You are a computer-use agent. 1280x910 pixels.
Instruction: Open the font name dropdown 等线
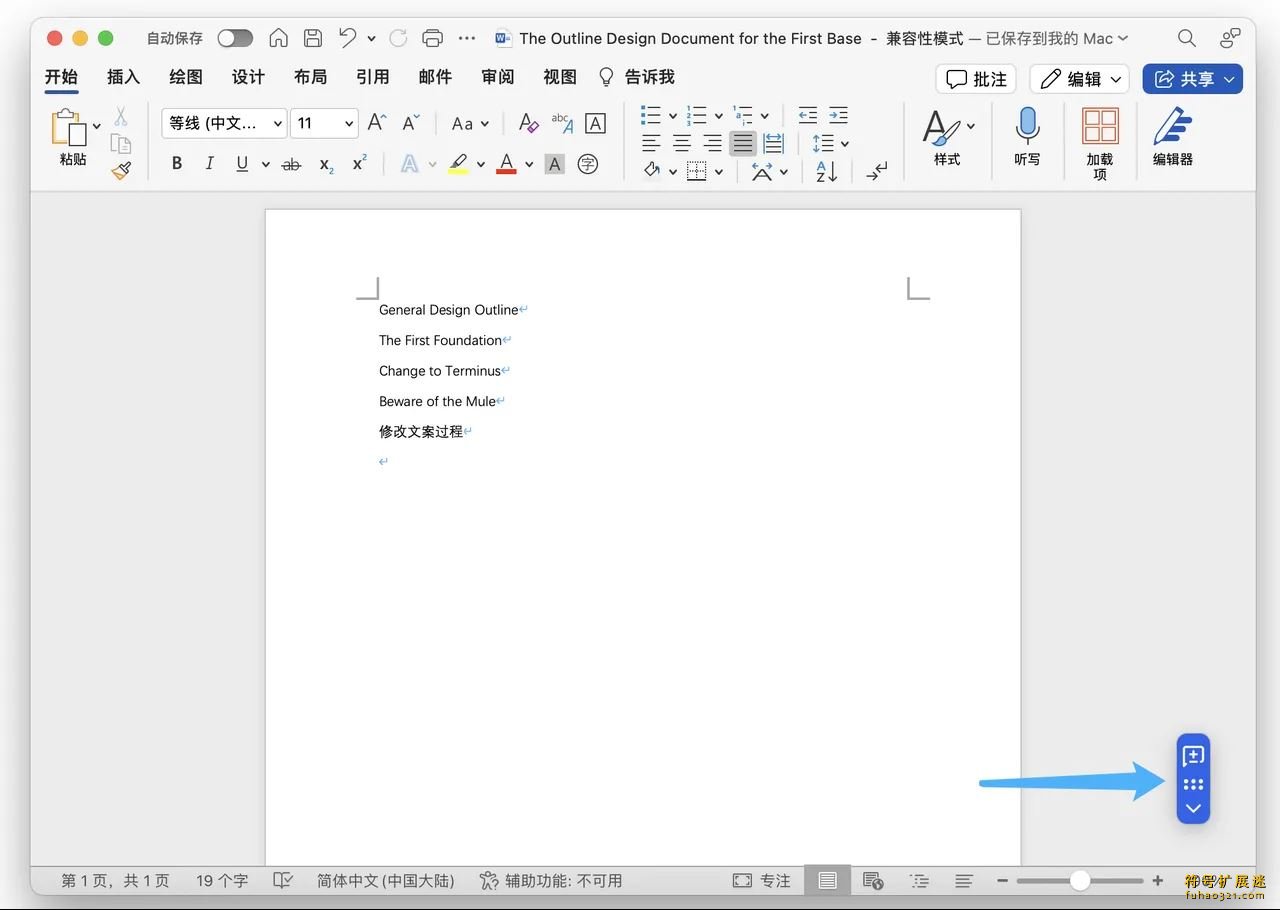pyautogui.click(x=224, y=123)
